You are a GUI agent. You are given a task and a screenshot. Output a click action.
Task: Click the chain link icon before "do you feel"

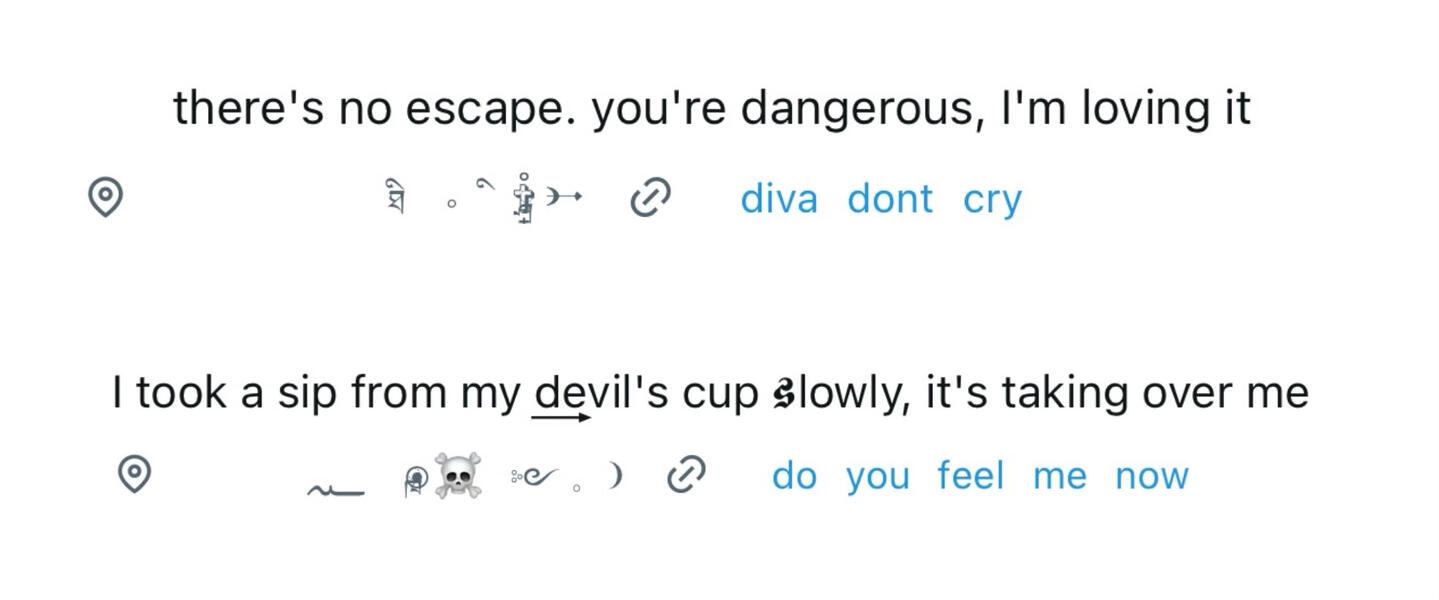click(686, 475)
